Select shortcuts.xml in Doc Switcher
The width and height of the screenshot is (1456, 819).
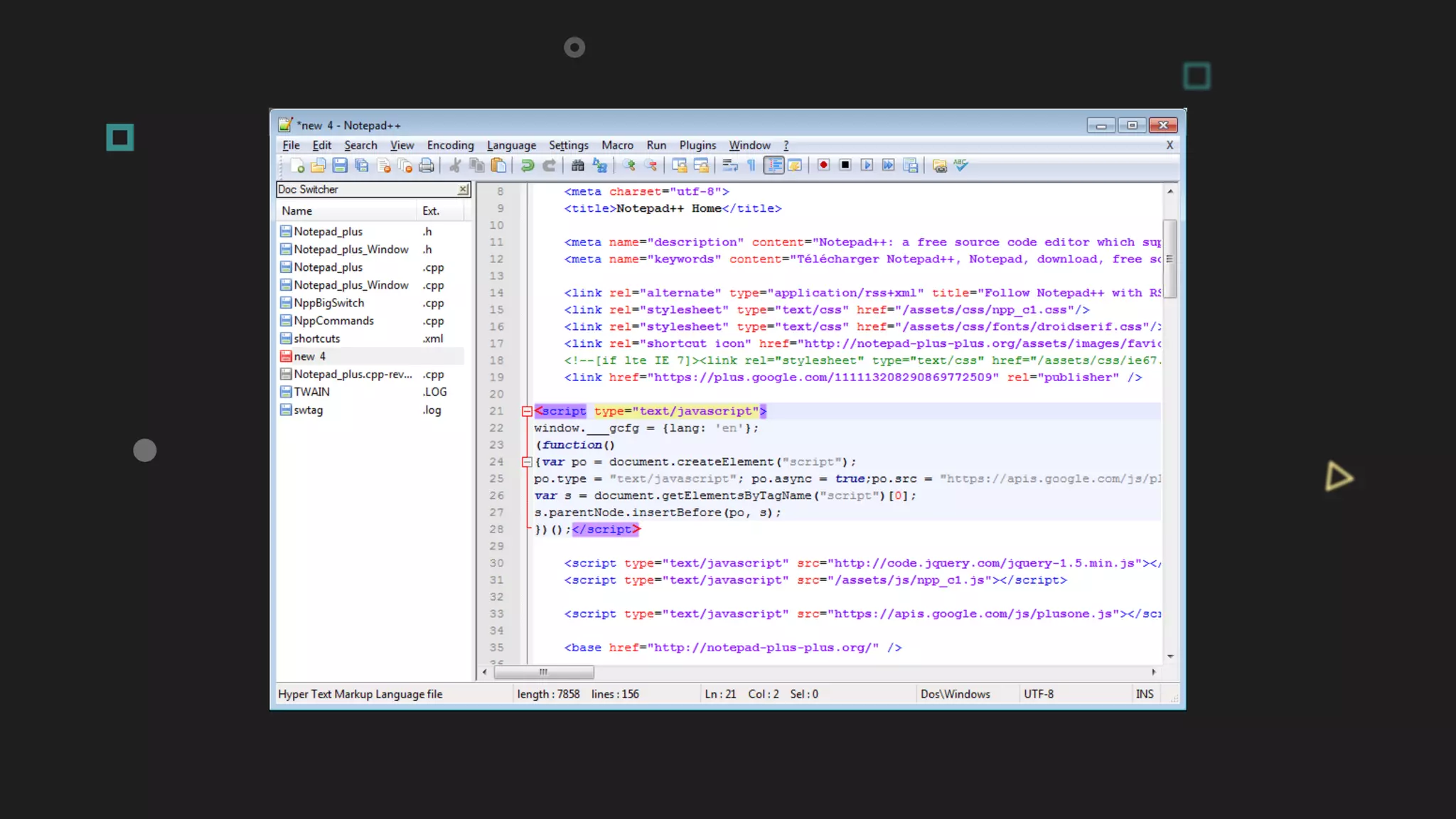(x=317, y=339)
